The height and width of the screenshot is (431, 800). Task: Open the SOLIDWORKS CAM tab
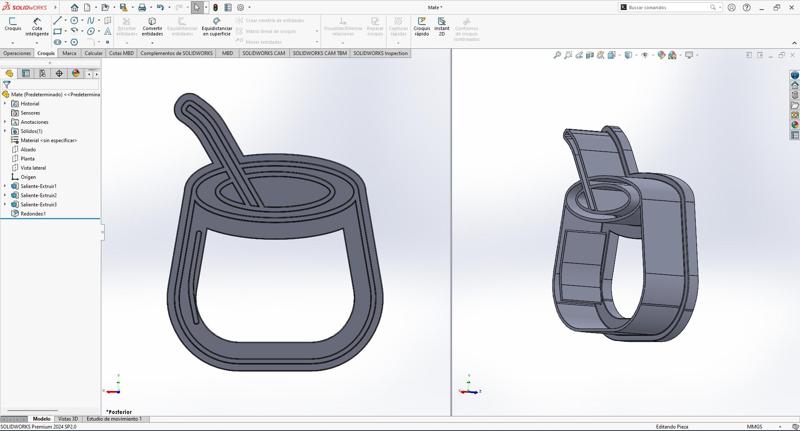pyautogui.click(x=264, y=53)
